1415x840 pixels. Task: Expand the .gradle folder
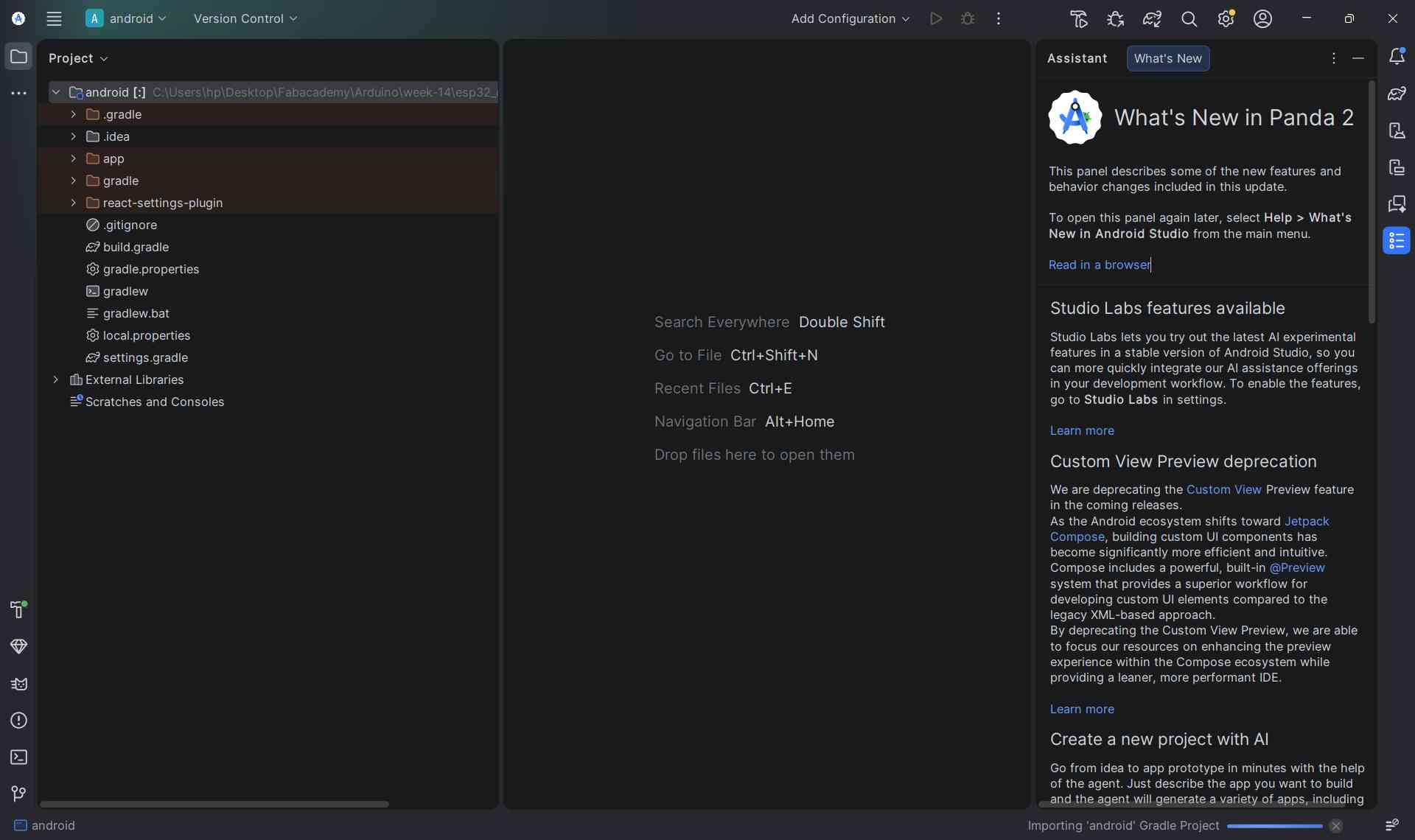(x=73, y=114)
